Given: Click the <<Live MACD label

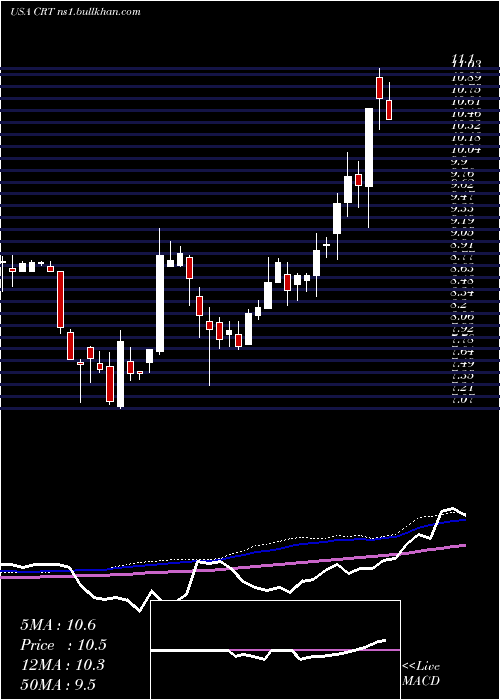Looking at the screenshot, I should coord(421,673).
